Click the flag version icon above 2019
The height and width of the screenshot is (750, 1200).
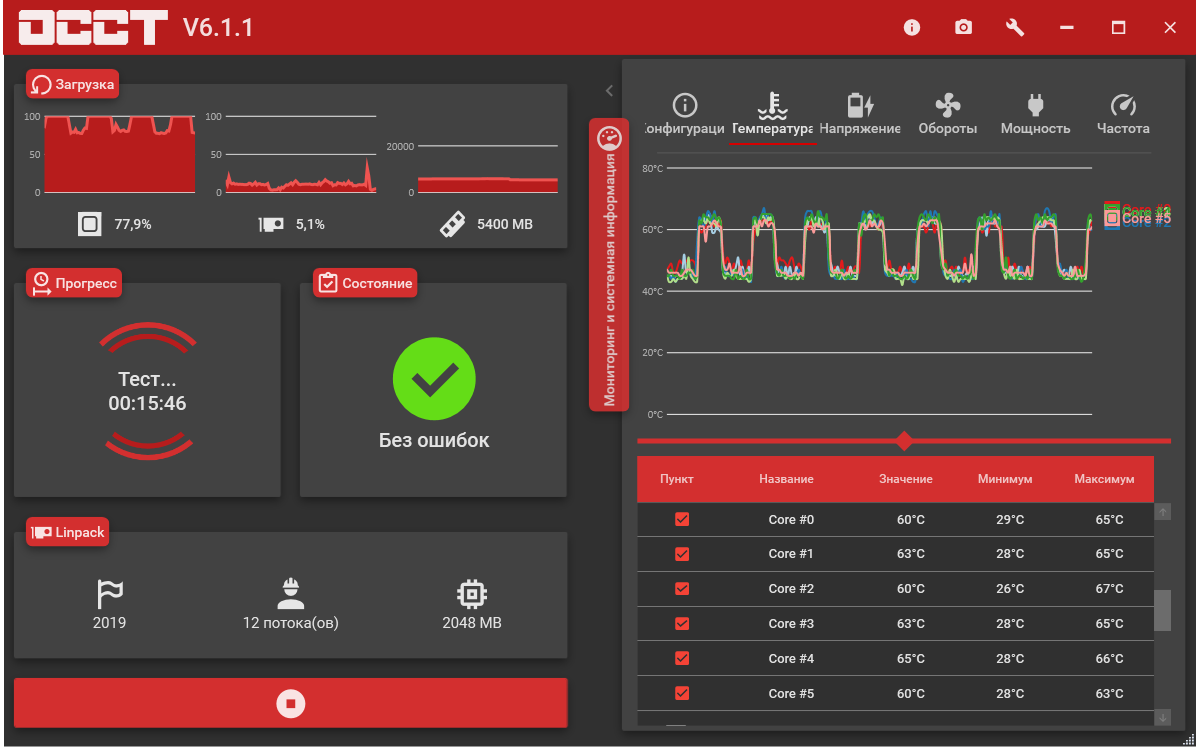(x=109, y=594)
